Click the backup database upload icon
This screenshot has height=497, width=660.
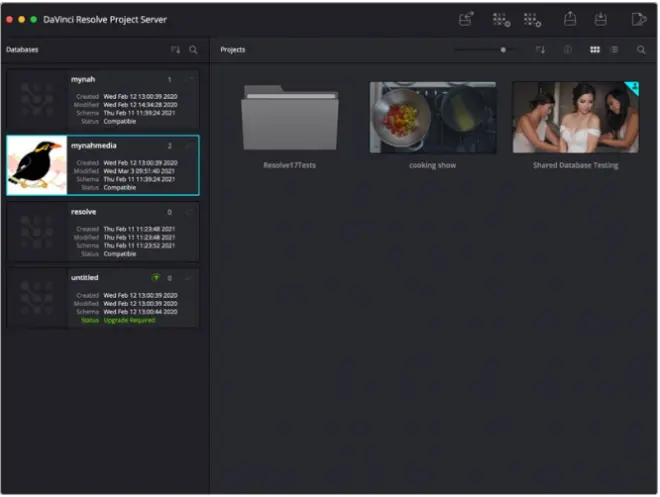(570, 19)
